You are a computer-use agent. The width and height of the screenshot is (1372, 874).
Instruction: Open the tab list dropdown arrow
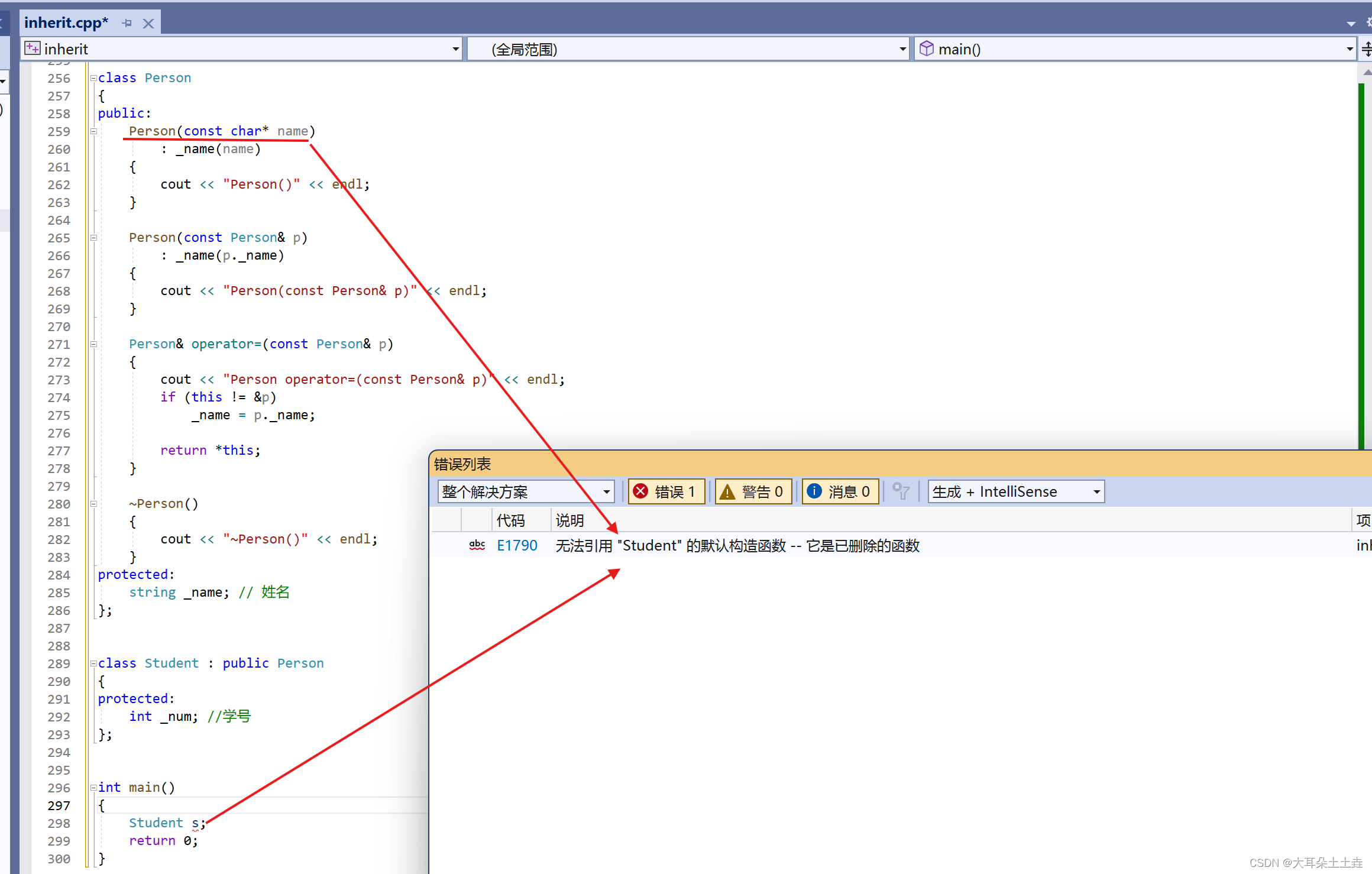click(1351, 24)
